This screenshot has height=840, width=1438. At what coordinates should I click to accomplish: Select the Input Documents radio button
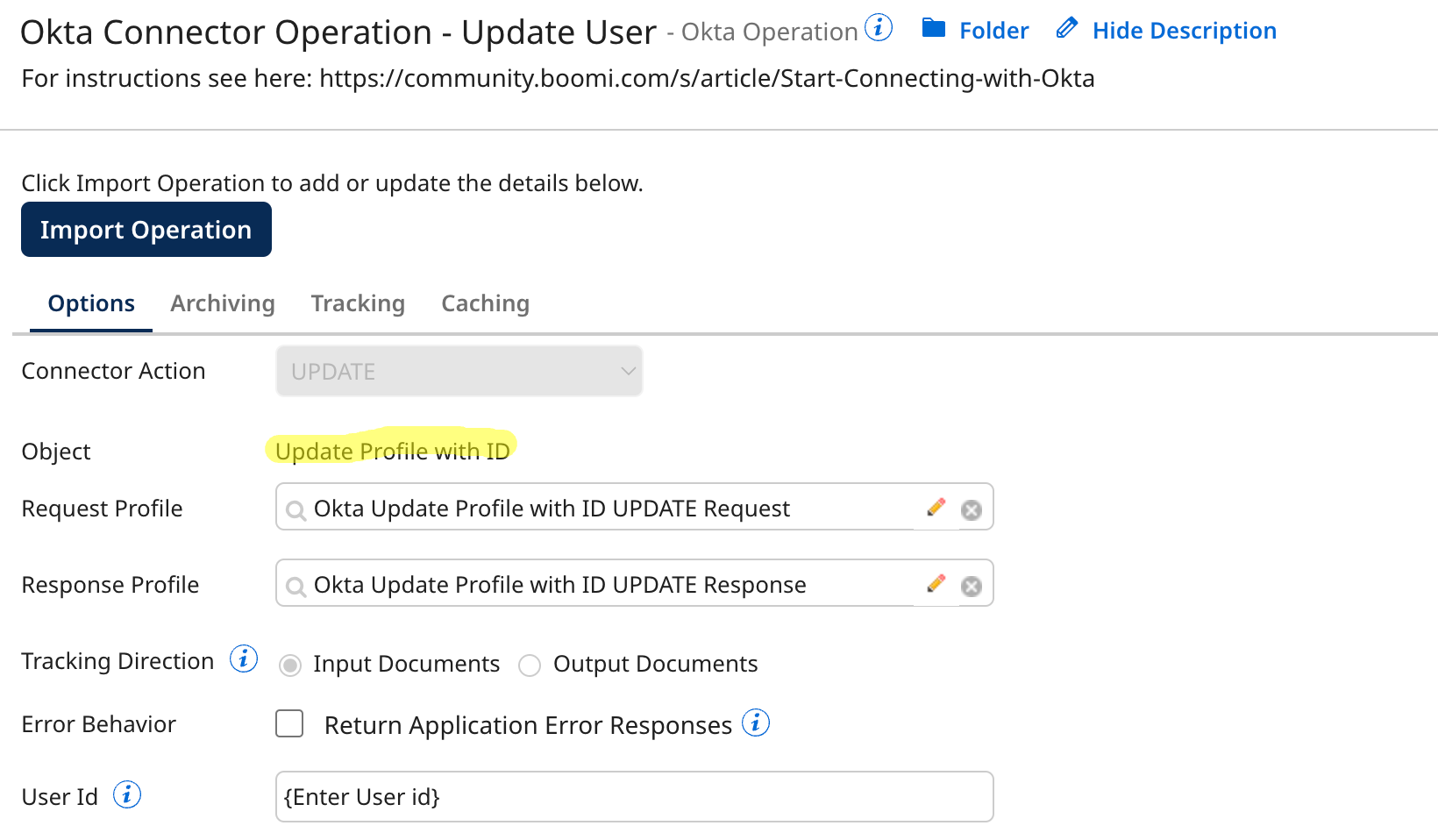[289, 665]
